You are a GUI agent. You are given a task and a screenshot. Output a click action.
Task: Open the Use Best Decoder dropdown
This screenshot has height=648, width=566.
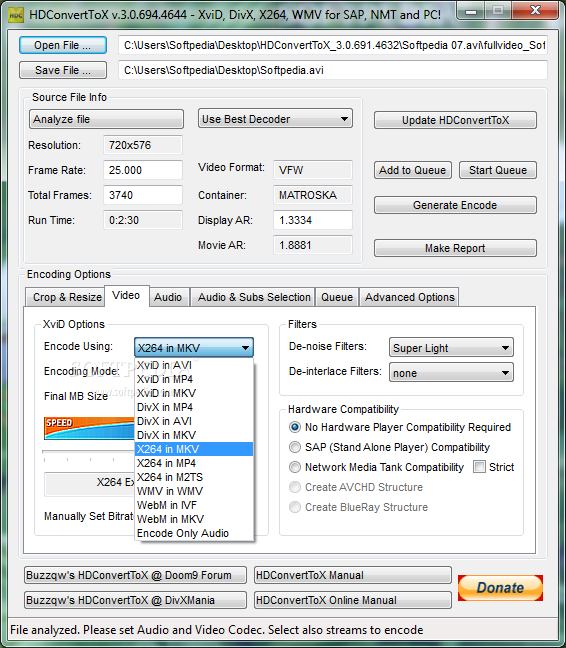click(275, 119)
